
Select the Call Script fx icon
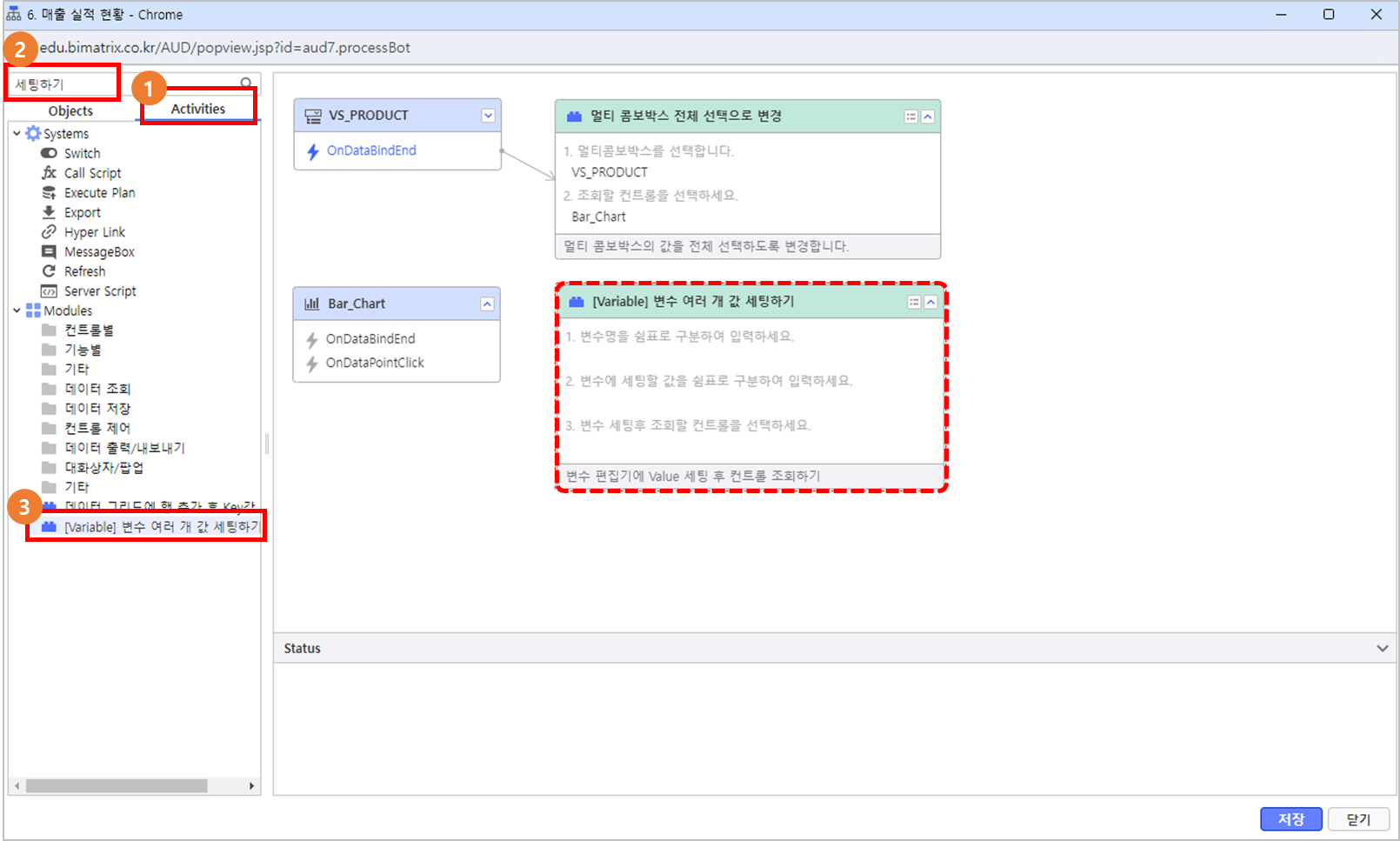(x=49, y=173)
